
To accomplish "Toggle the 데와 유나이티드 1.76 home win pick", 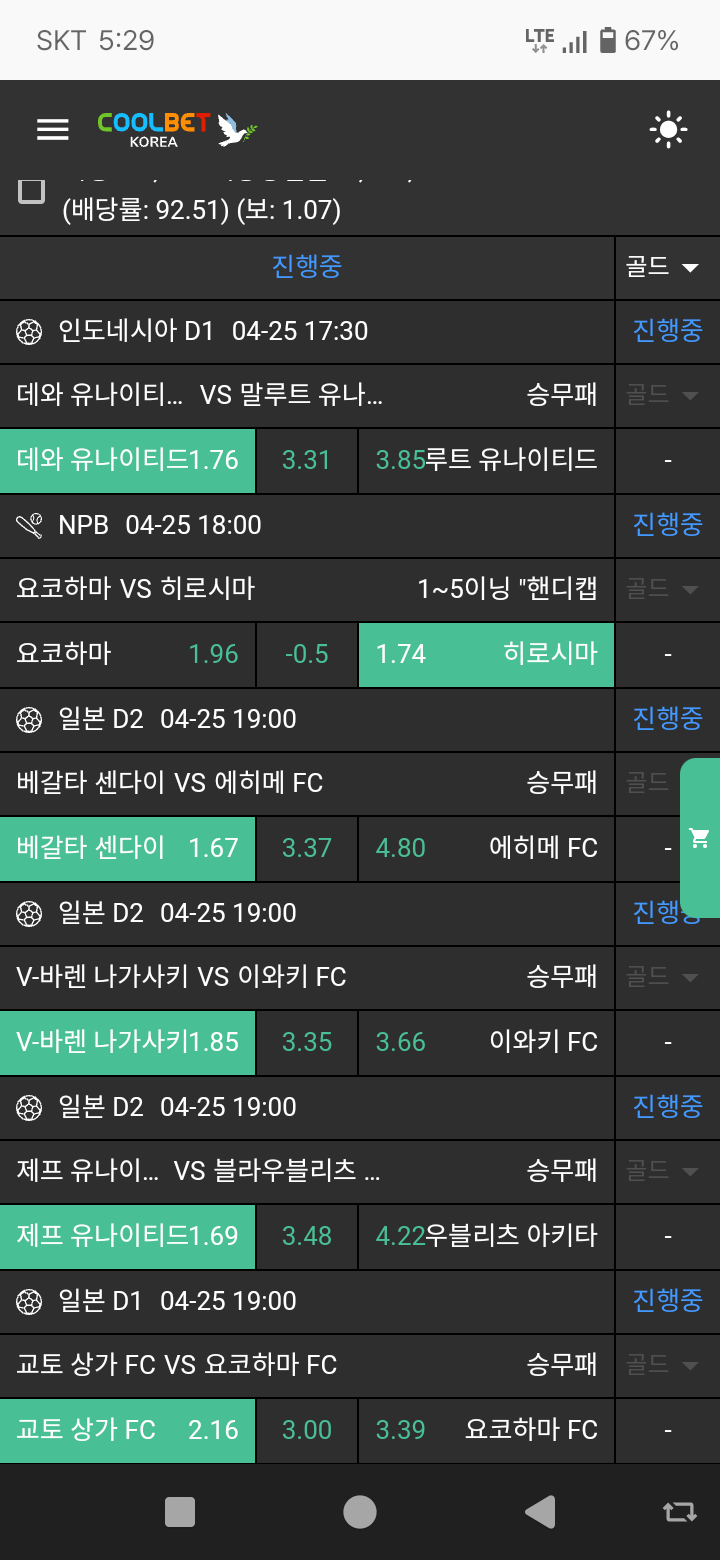I will point(128,460).
